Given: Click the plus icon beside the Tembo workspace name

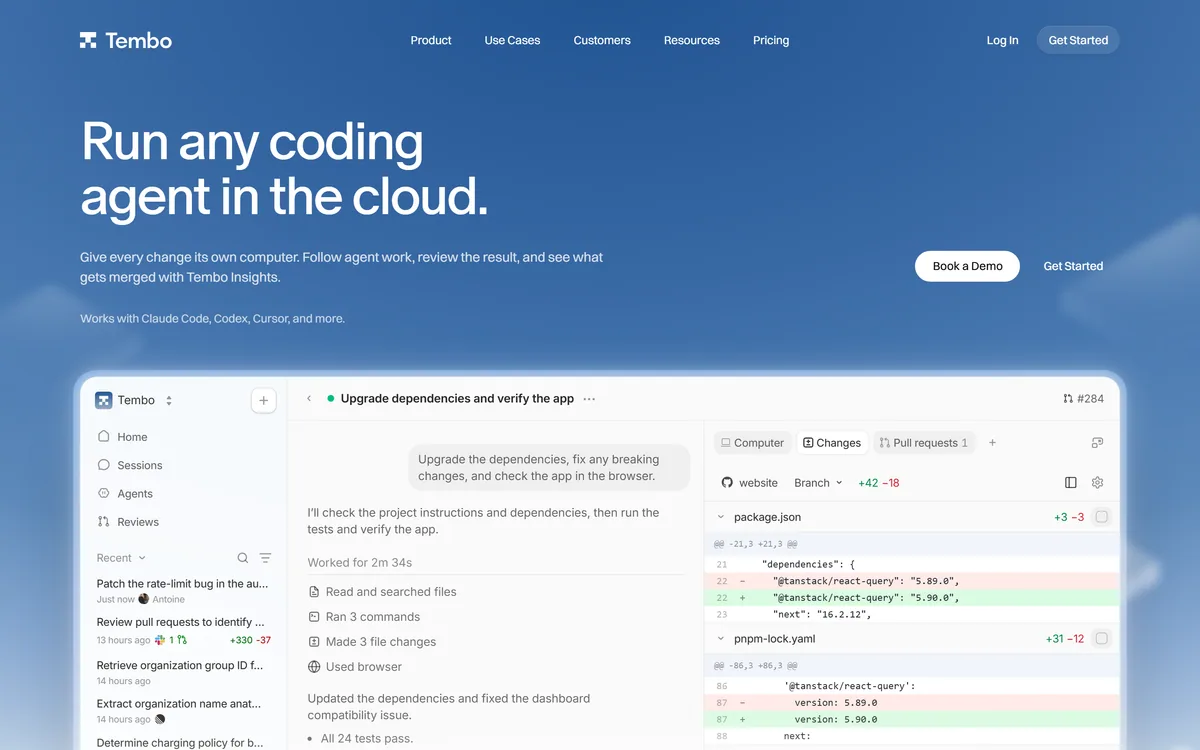Looking at the screenshot, I should (x=263, y=400).
